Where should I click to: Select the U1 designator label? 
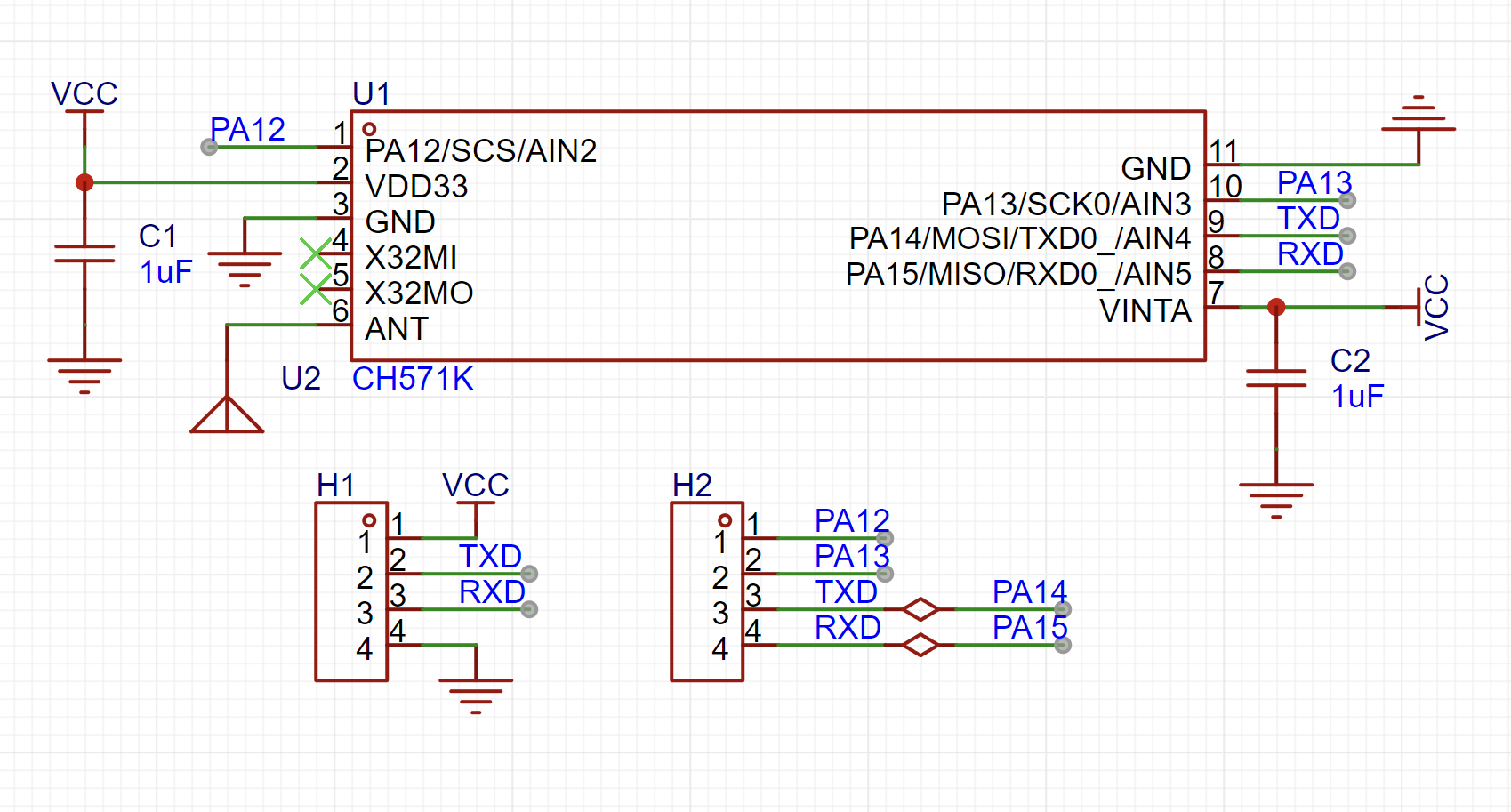point(372,93)
